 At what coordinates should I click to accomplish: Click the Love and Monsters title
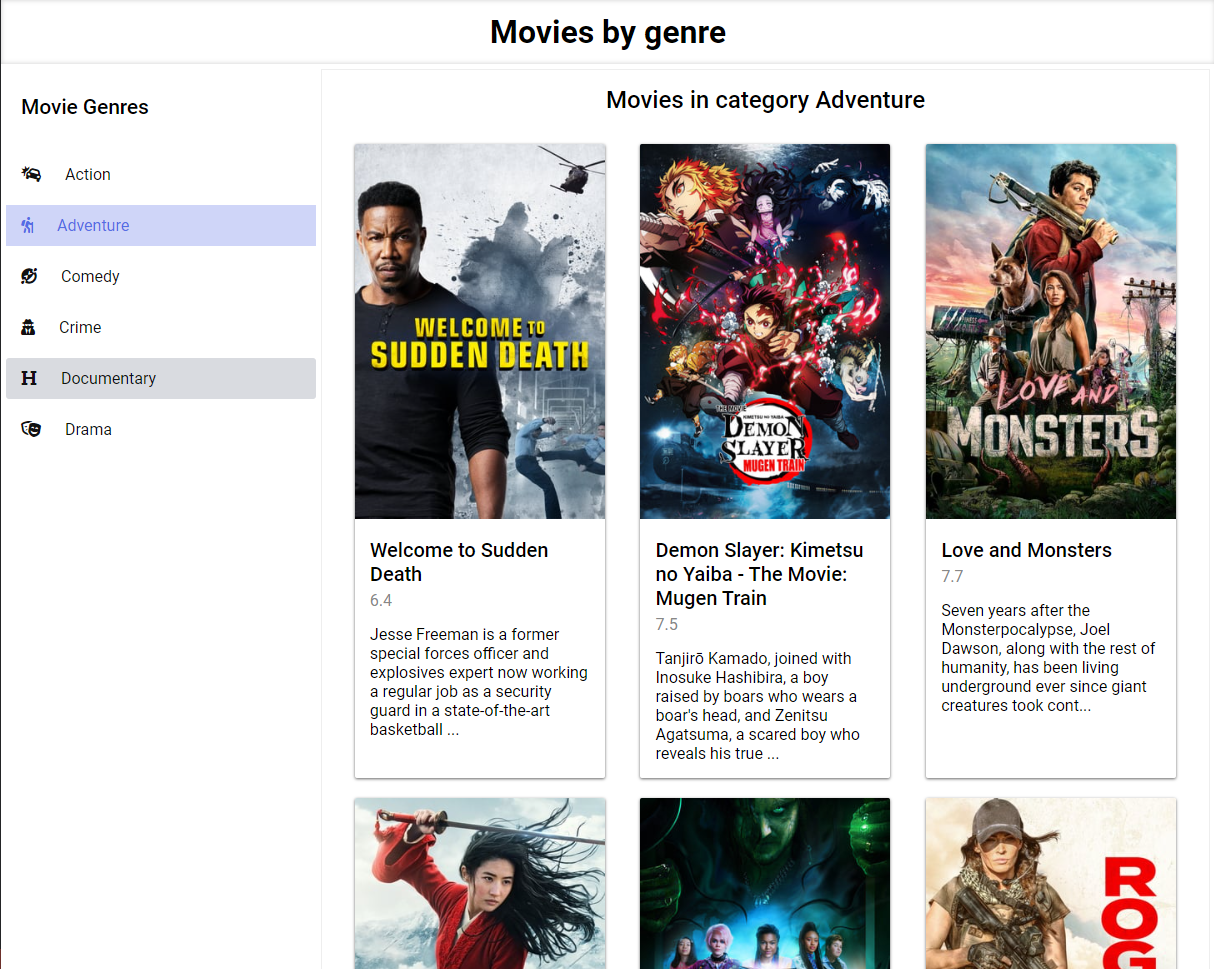(1026, 550)
